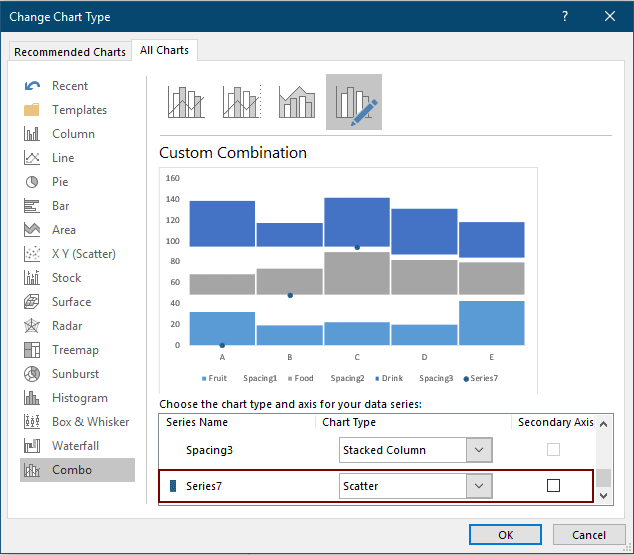The height and width of the screenshot is (555, 634).
Task: Toggle Secondary Axis checkbox for Spacing3
Action: tap(553, 449)
